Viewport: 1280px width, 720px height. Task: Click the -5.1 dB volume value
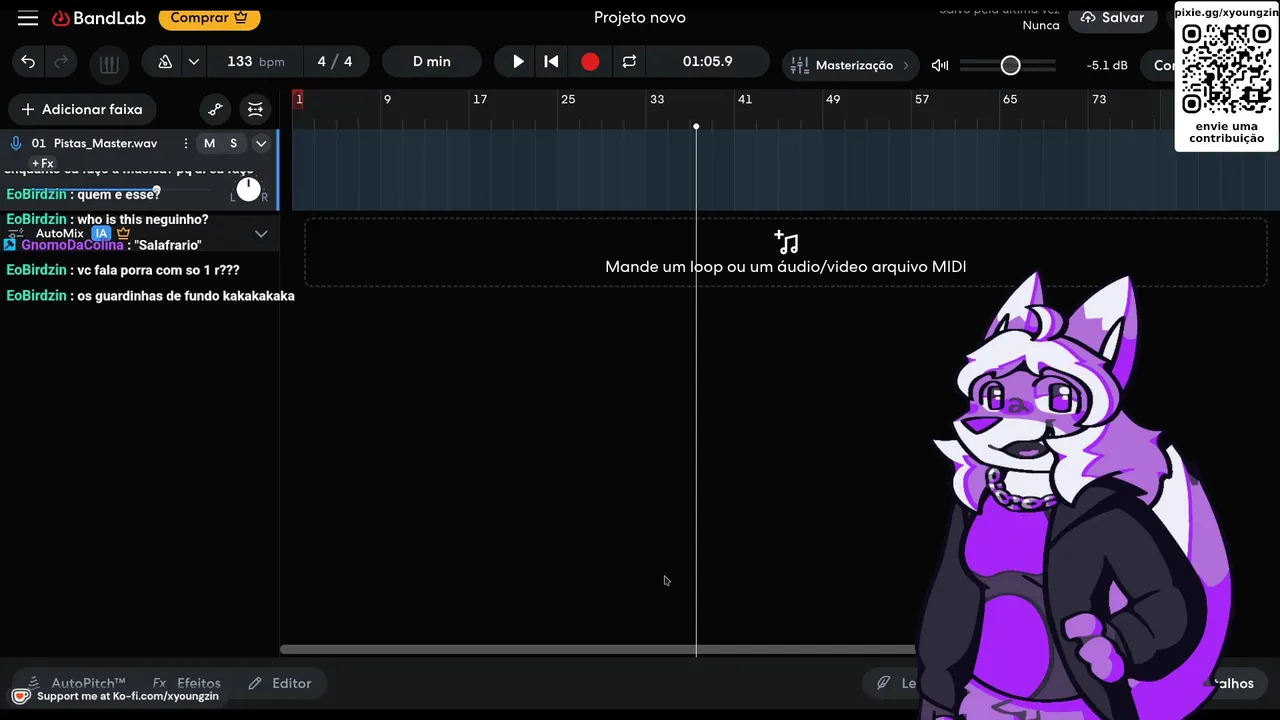tap(1107, 65)
